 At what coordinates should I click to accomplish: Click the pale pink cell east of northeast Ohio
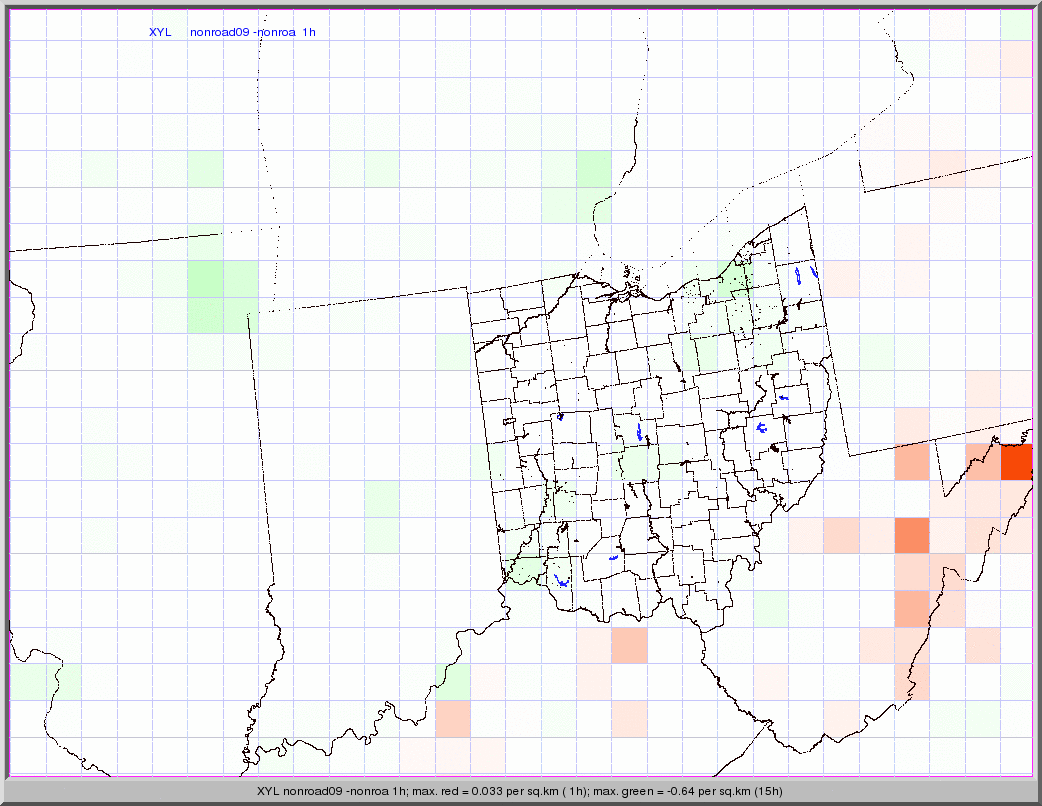[x=841, y=279]
